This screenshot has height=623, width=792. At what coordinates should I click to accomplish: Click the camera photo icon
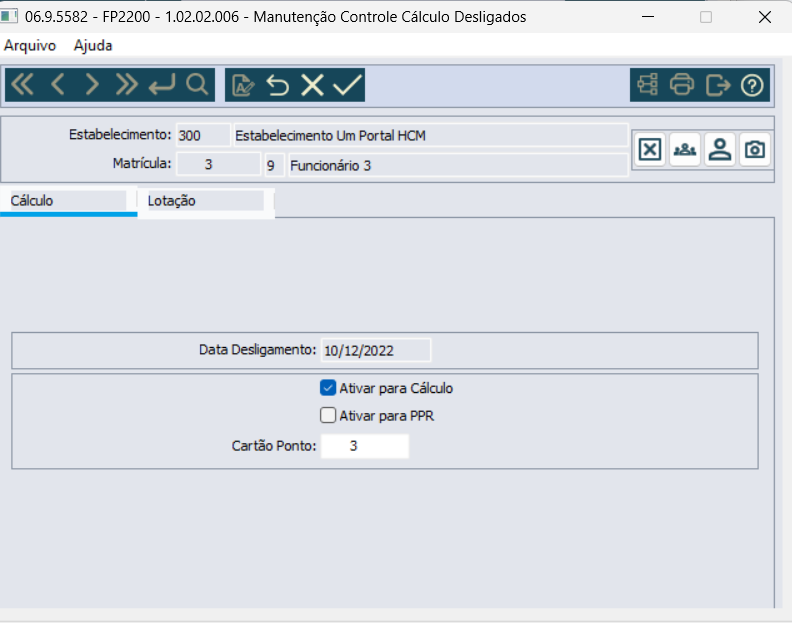pyautogui.click(x=755, y=150)
